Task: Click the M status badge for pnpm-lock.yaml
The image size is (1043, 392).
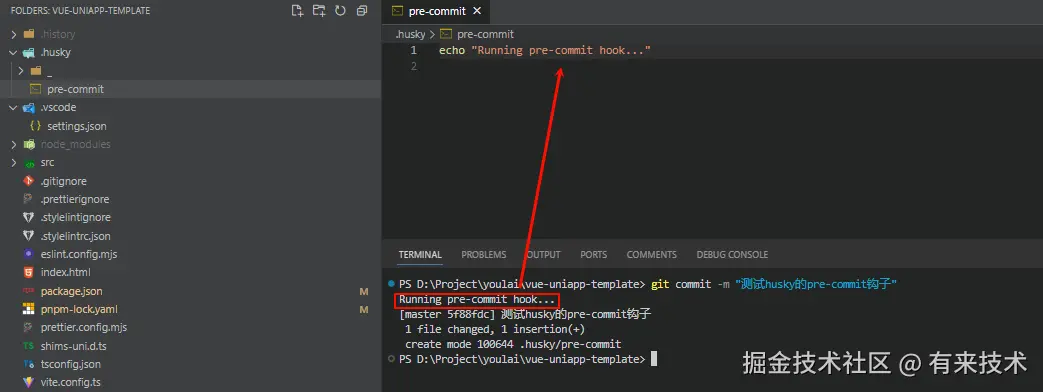Action: click(364, 309)
